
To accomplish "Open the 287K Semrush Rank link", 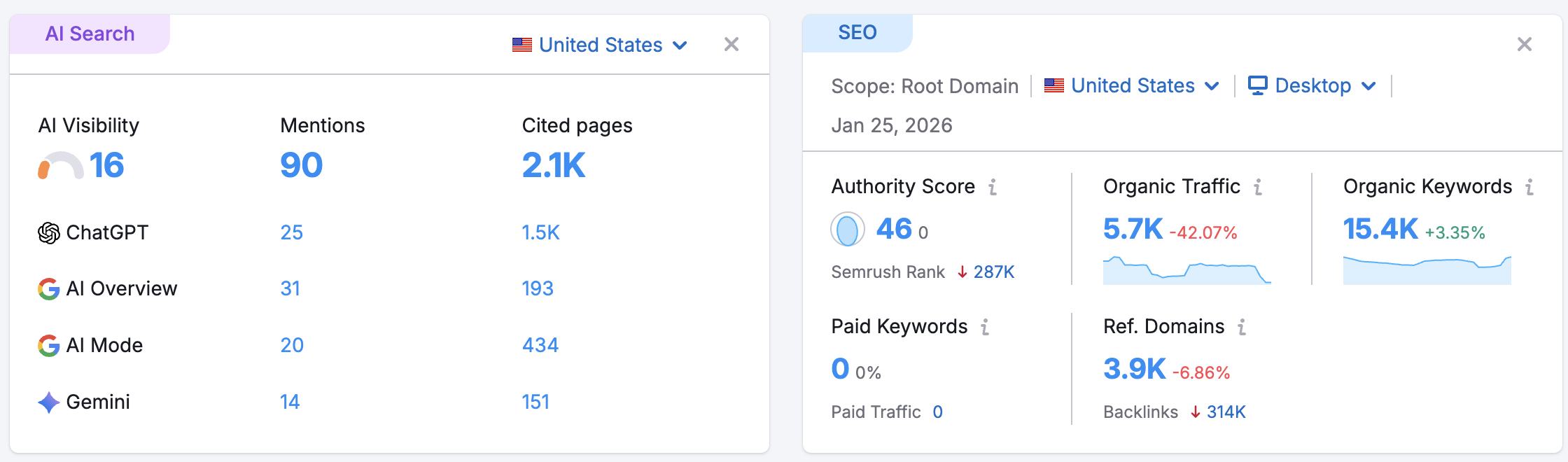I will click(993, 272).
